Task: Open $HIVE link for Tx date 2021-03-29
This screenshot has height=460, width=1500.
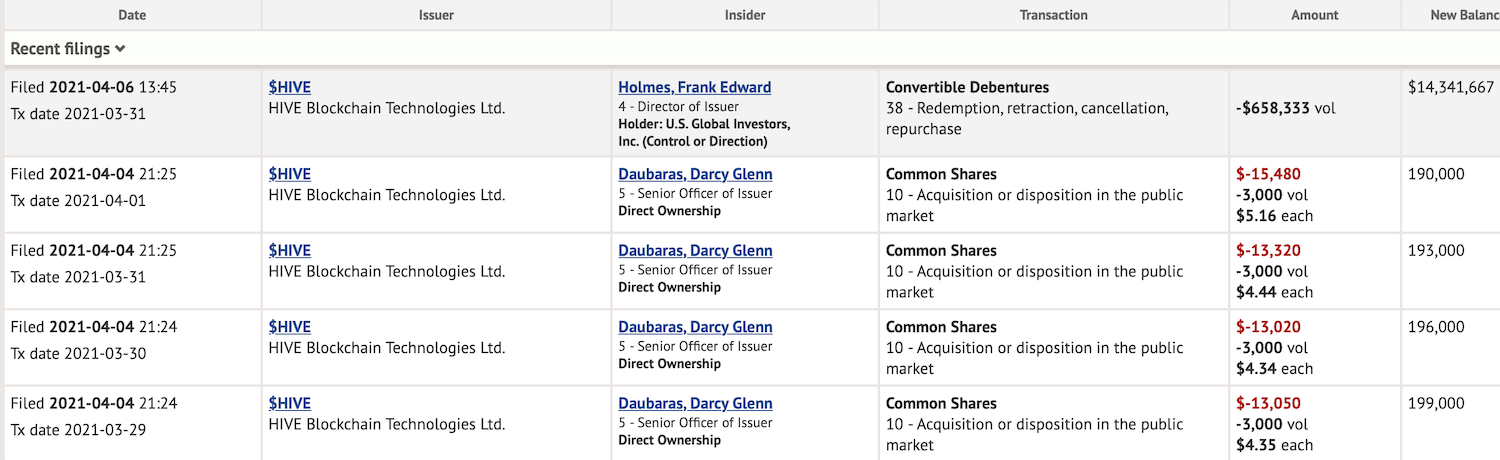Action: pos(290,404)
